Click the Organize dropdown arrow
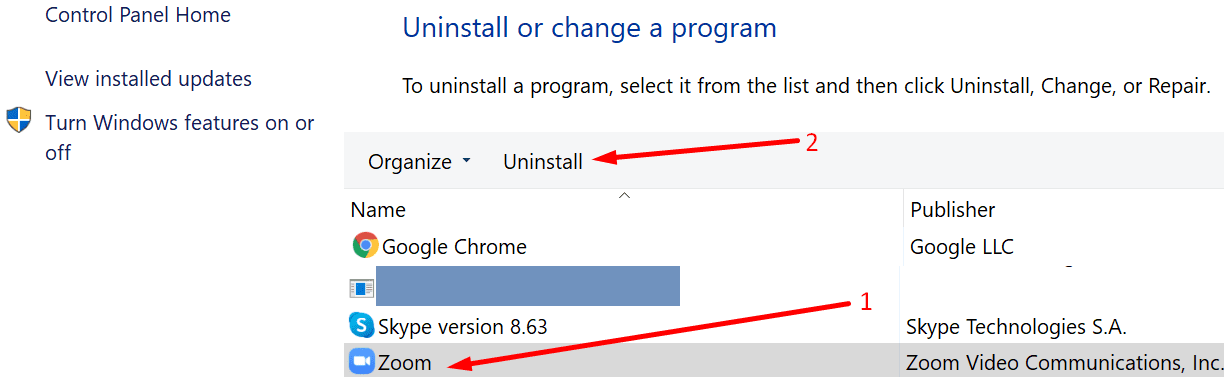 (466, 161)
